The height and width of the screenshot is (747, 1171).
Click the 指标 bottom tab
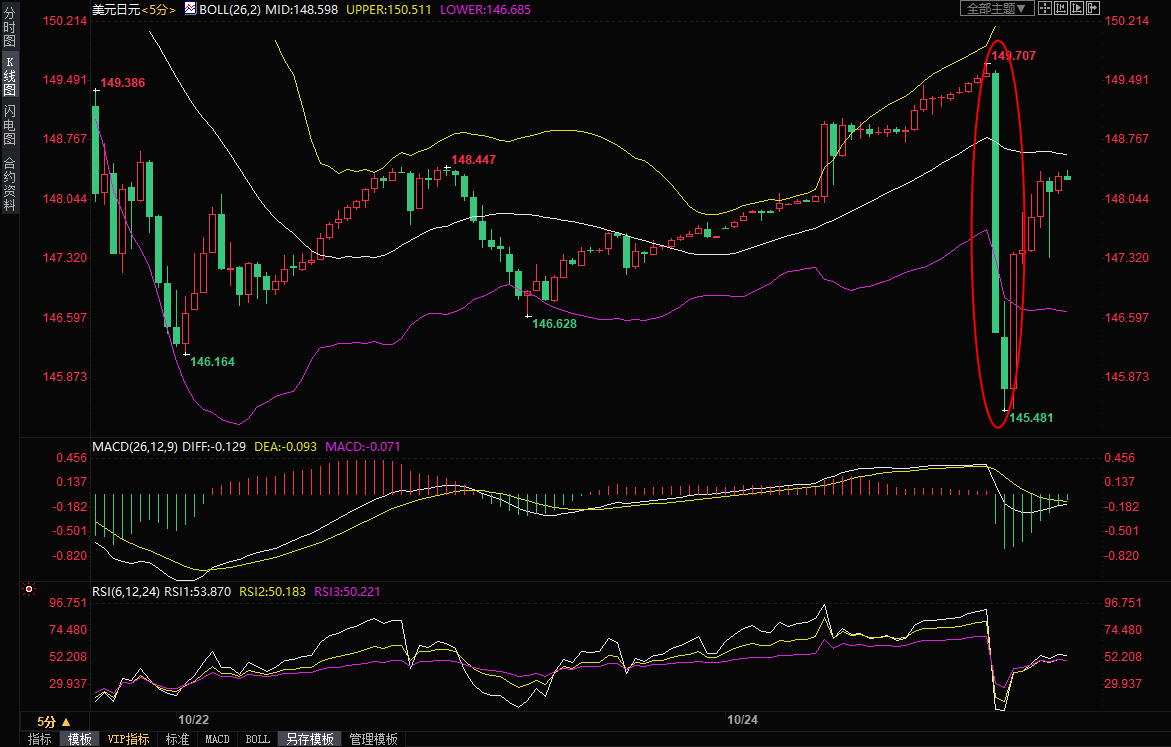click(40, 739)
